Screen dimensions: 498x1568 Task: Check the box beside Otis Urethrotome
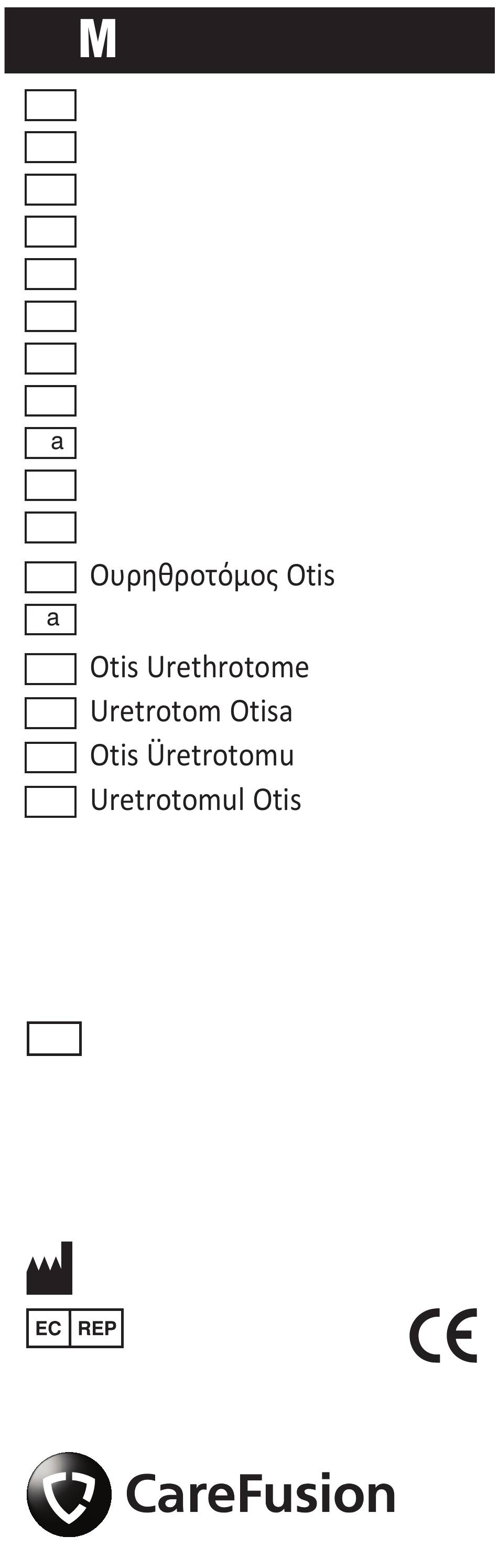(50, 669)
